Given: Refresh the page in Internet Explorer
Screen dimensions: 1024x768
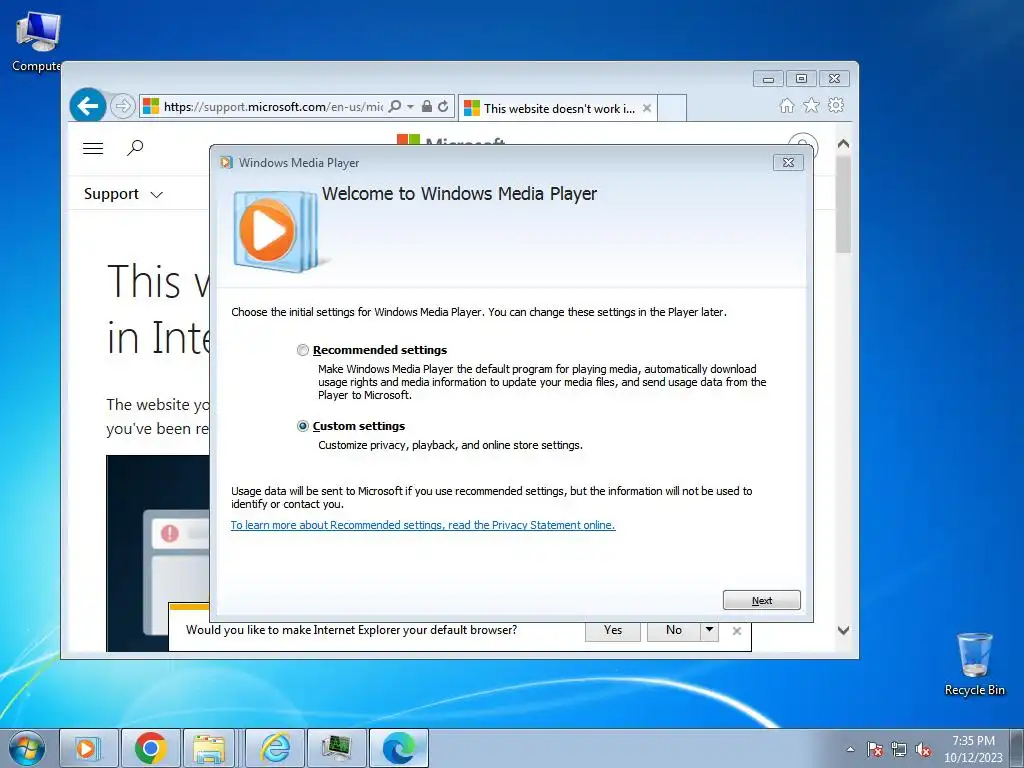Looking at the screenshot, I should [443, 106].
